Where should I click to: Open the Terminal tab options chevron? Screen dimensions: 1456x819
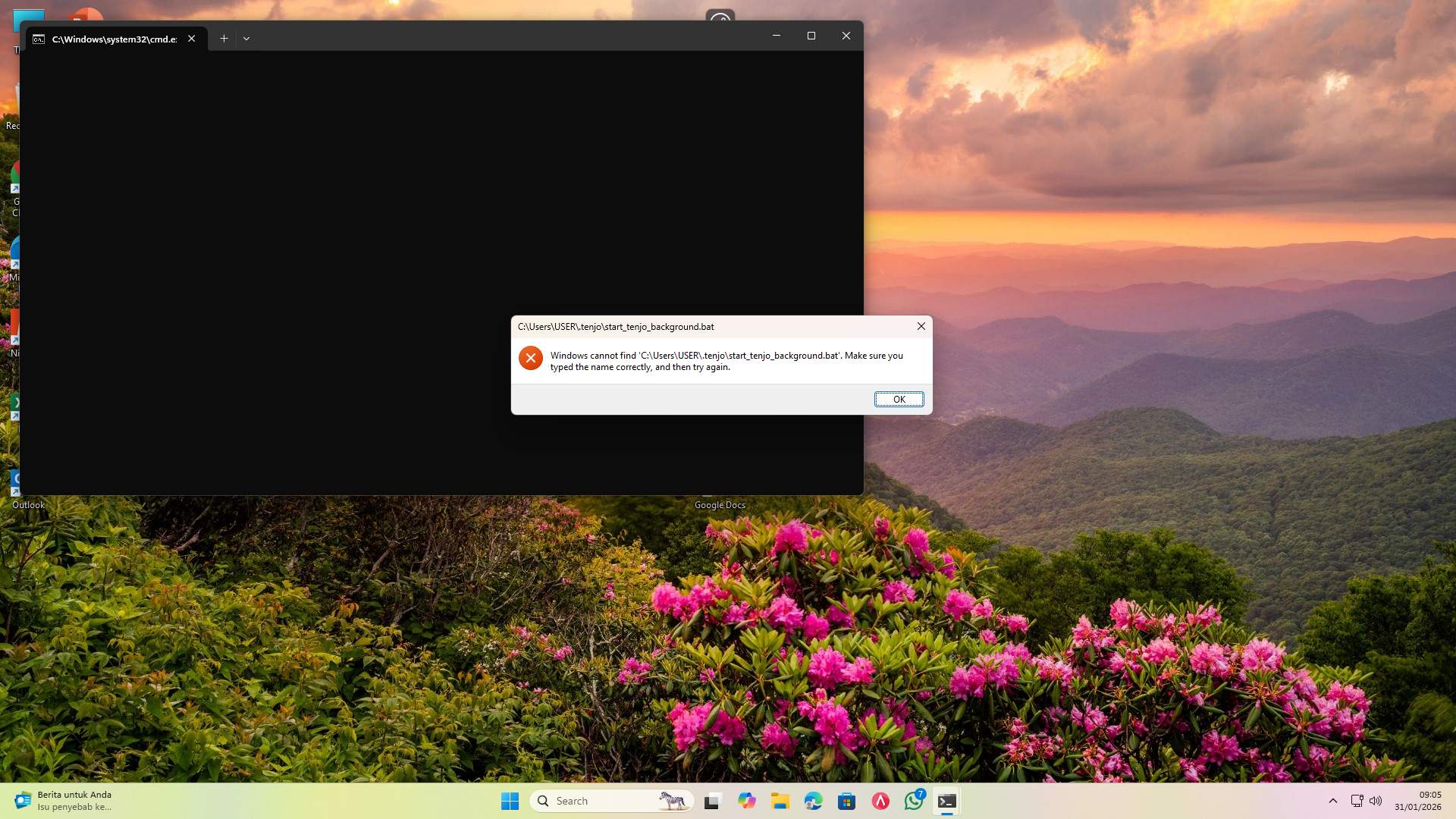[x=246, y=38]
